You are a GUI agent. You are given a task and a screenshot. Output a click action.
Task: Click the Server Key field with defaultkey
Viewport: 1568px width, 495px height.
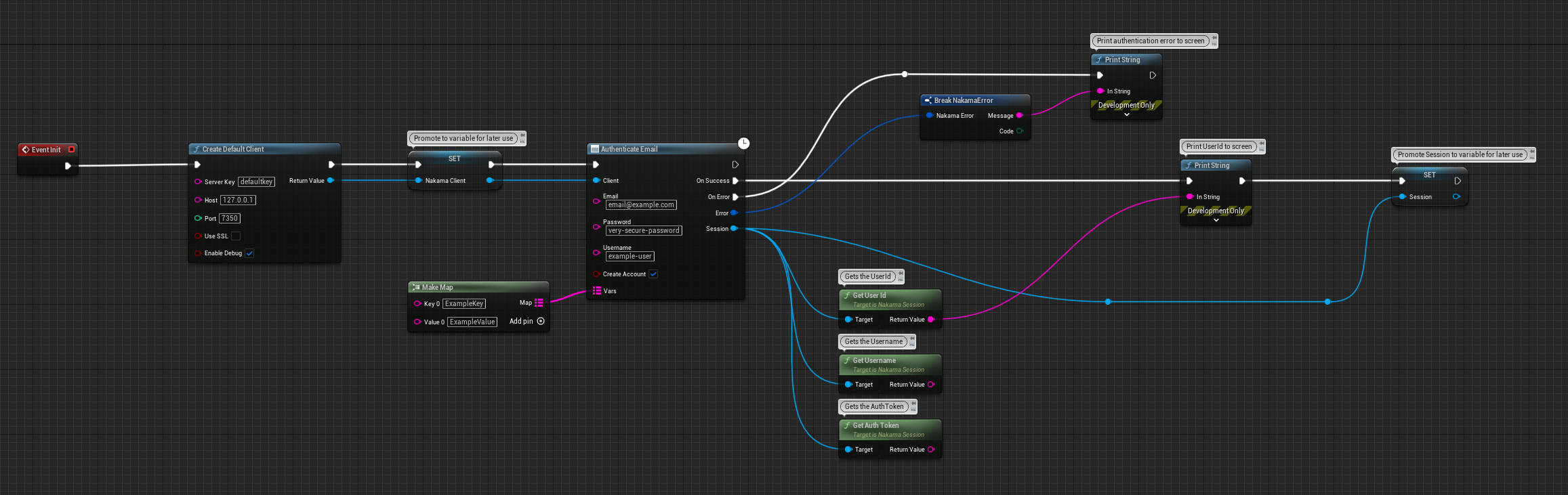coord(256,182)
